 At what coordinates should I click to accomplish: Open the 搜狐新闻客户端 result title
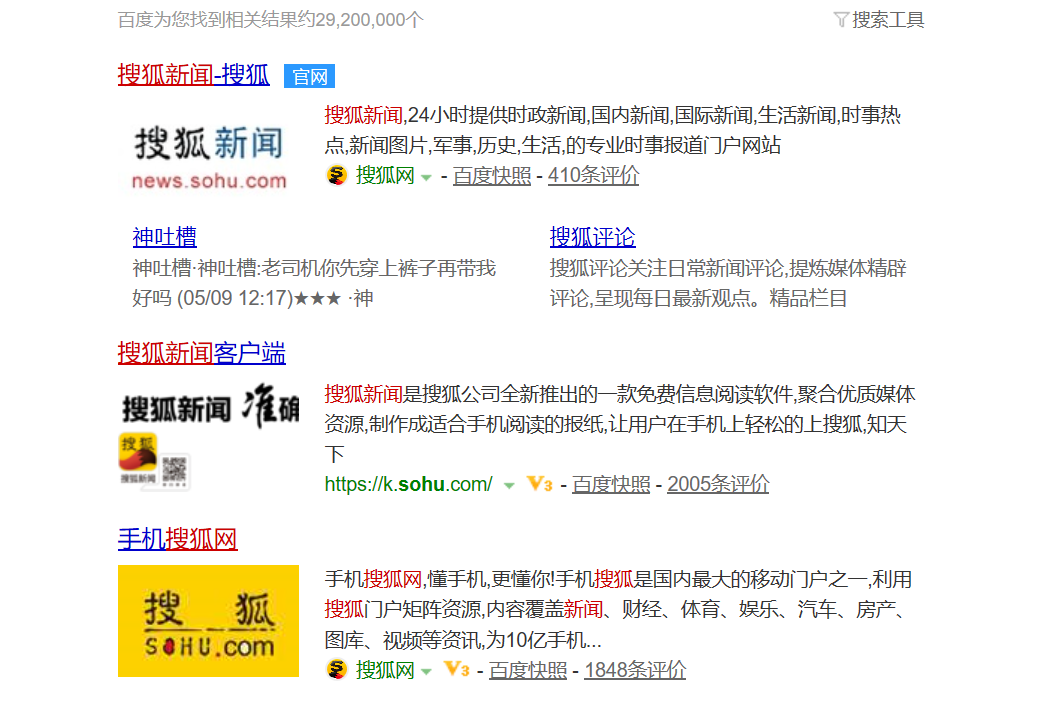201,353
